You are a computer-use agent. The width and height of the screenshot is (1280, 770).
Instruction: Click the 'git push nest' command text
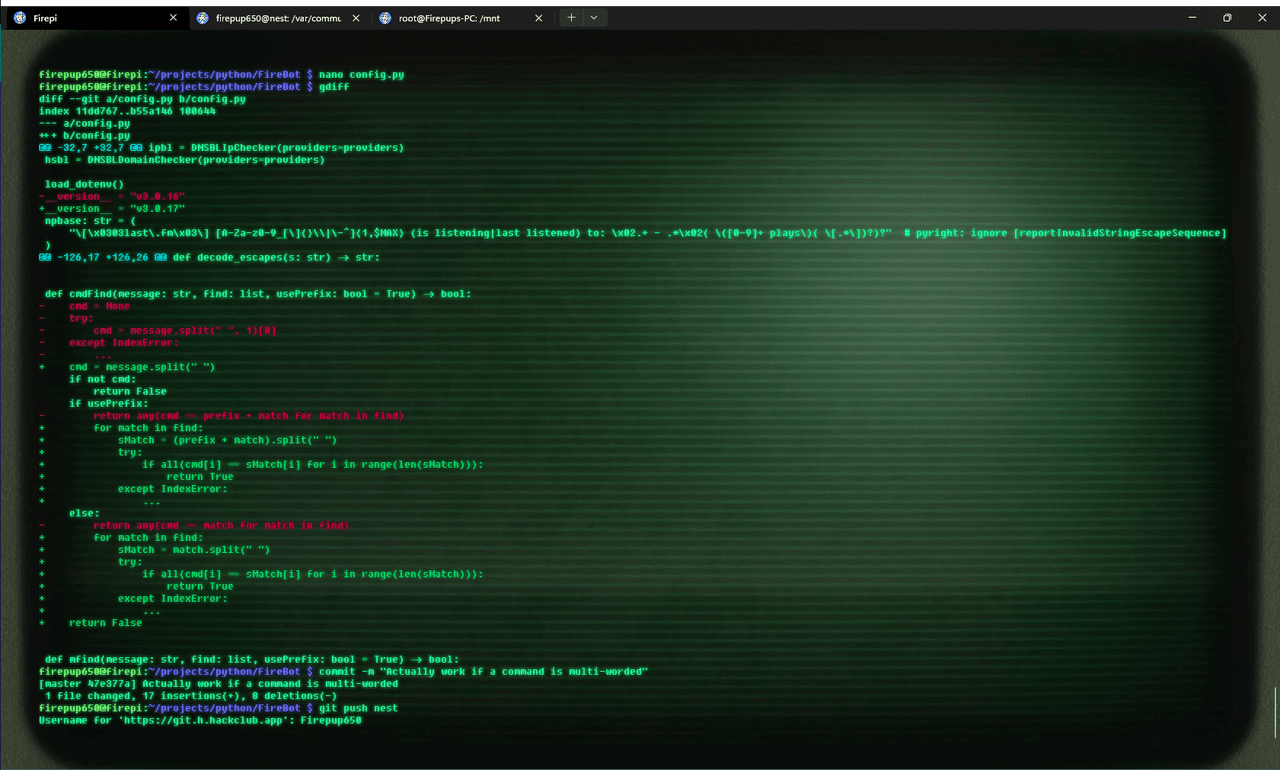(358, 708)
